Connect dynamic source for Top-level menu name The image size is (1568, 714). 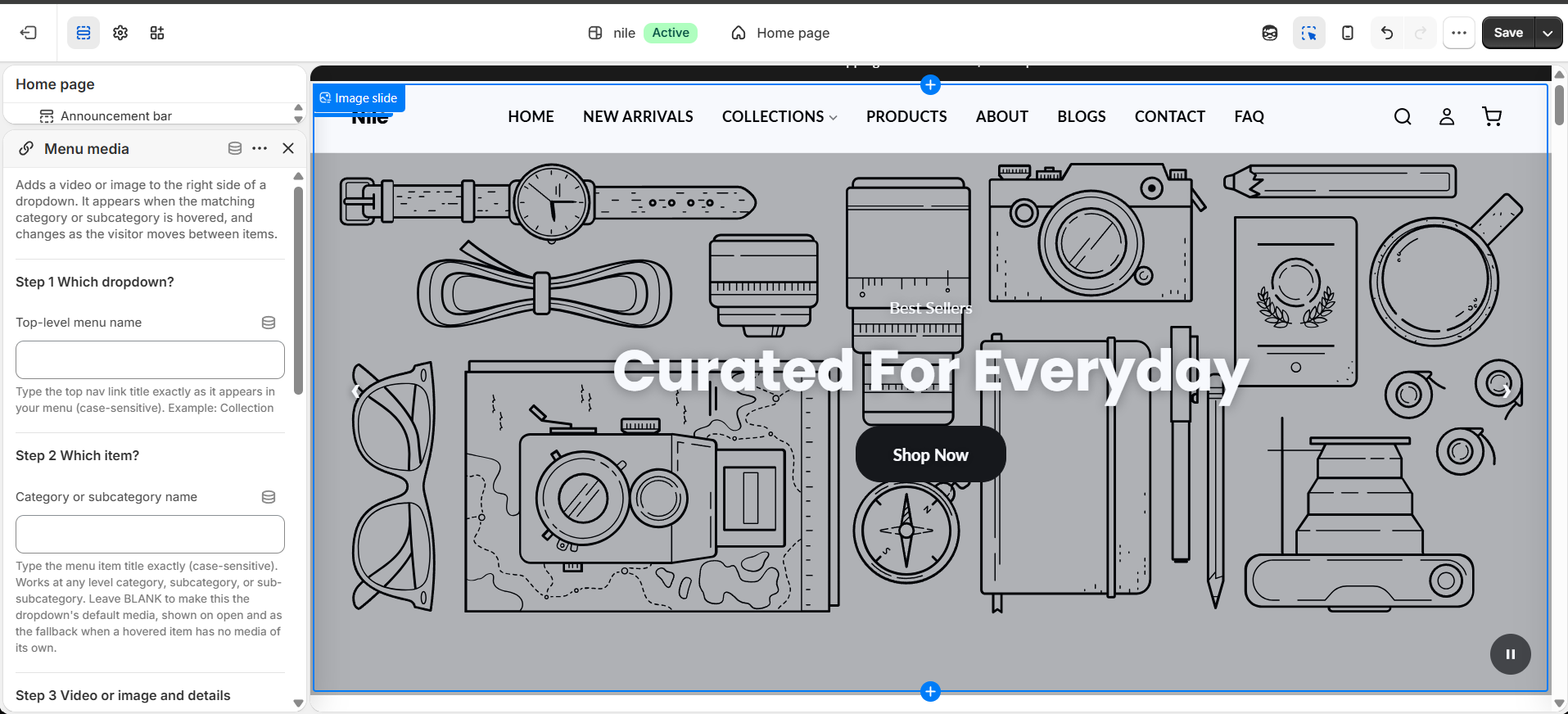tap(269, 323)
